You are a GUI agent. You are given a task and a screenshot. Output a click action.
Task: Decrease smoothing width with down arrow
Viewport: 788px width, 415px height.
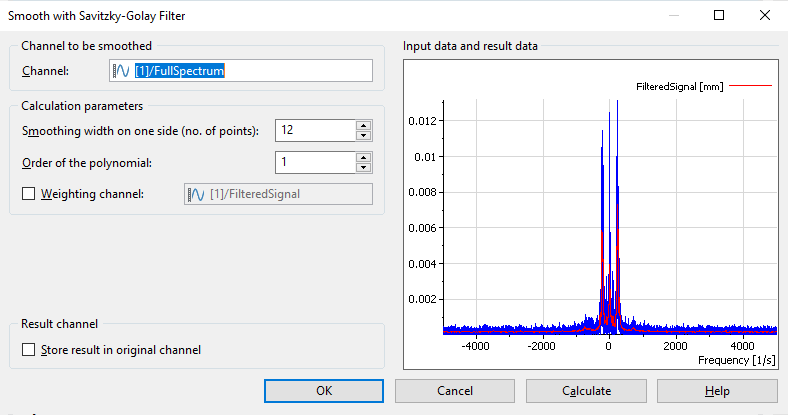363,135
